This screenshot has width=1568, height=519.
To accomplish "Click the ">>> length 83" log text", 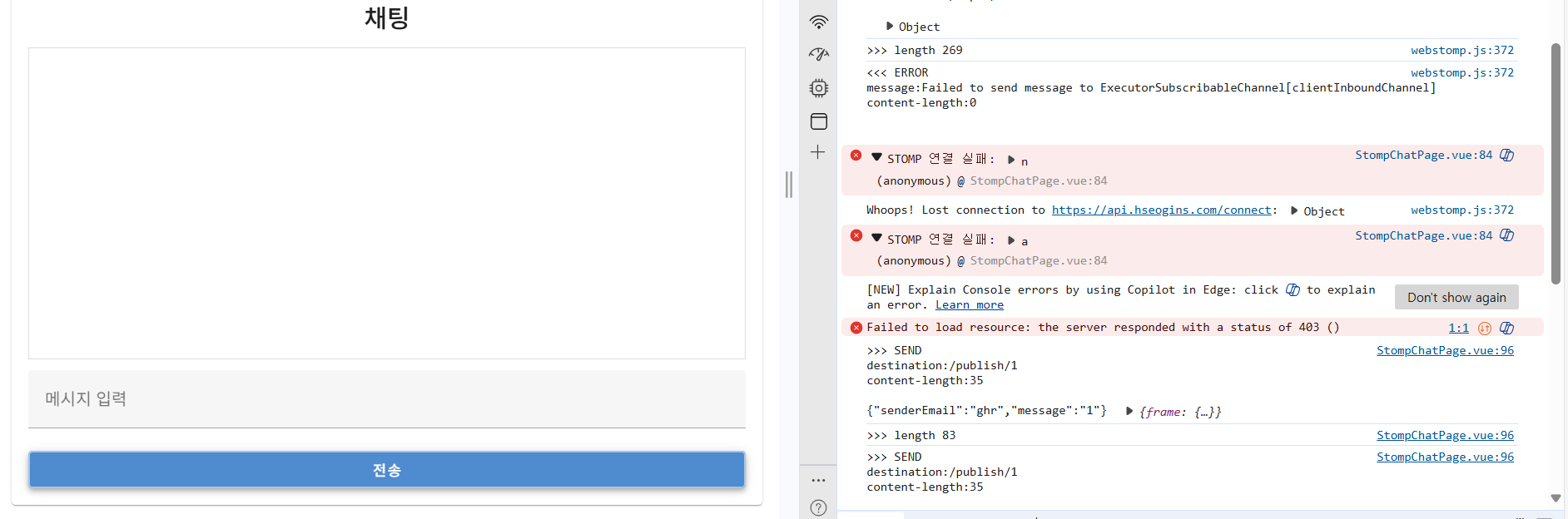I will point(911,436).
